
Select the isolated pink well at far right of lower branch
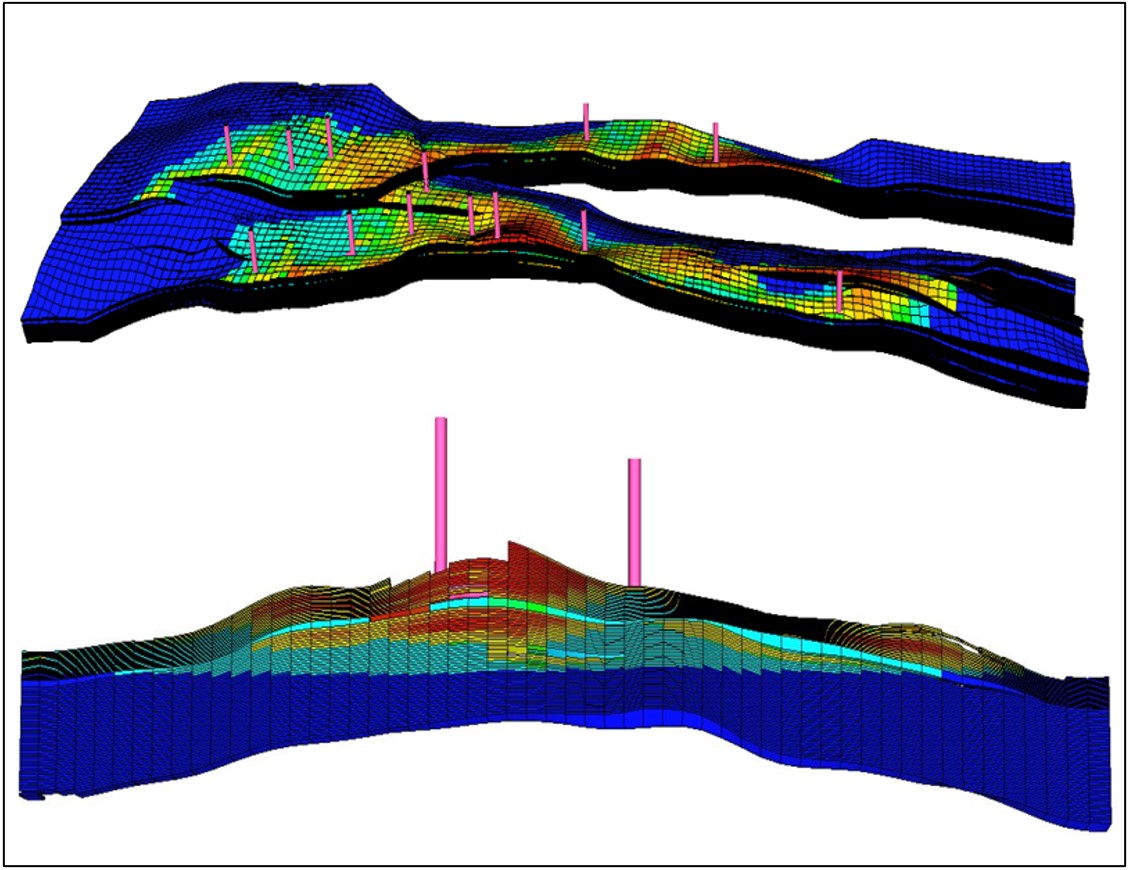tap(839, 290)
